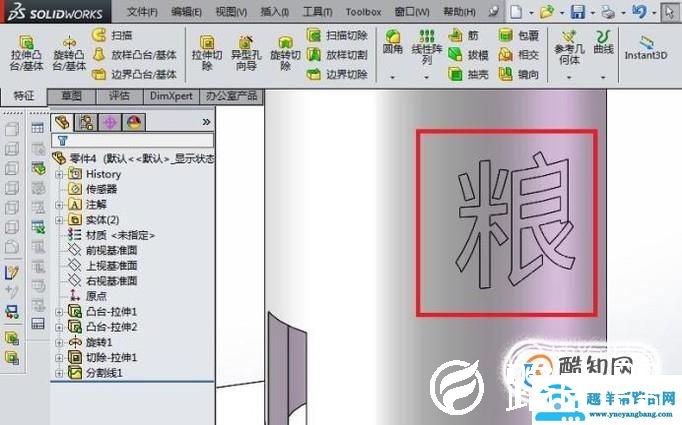
Task: Open the 异型孔向导 hole wizard
Action: click(246, 53)
